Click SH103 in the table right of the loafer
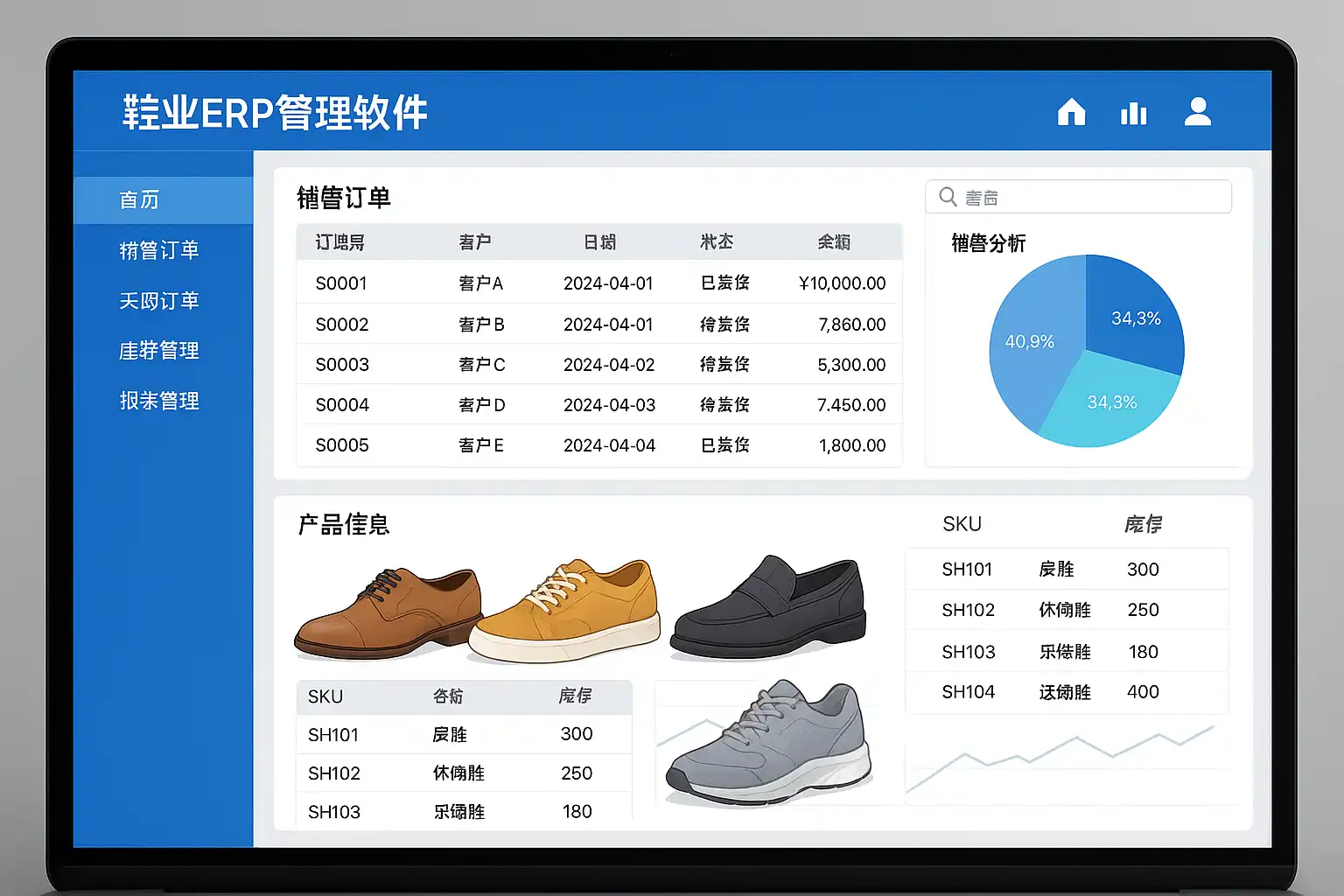Screen dimensions: 1344x896 (969, 652)
